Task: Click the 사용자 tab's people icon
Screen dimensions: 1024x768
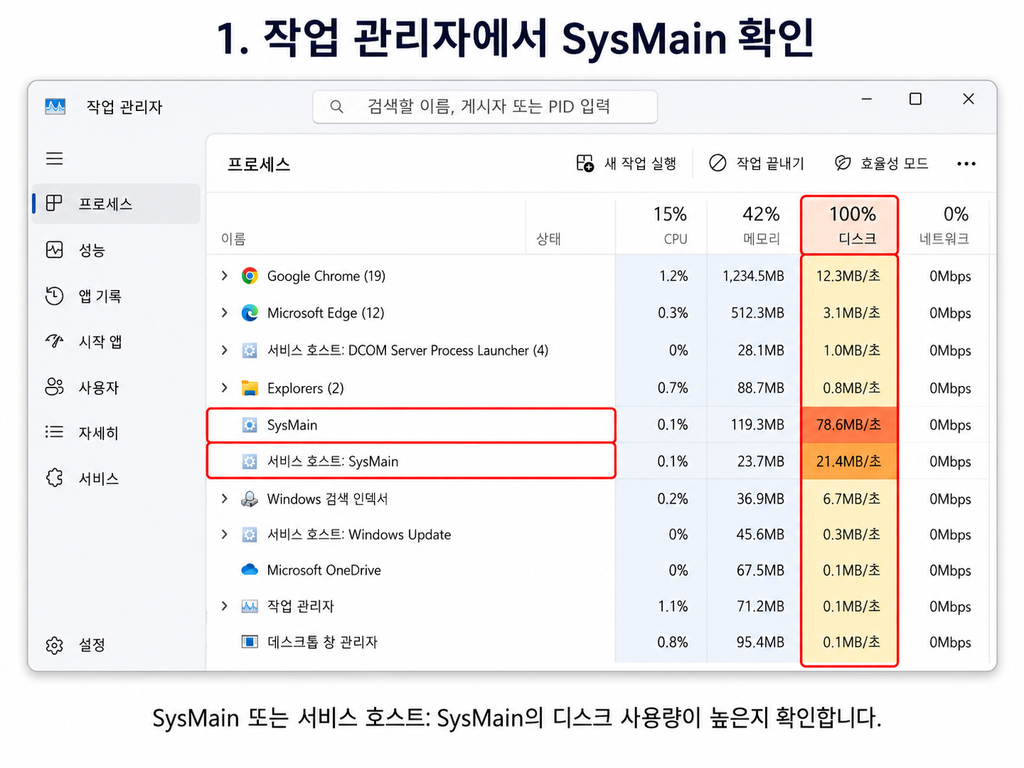Action: tap(54, 387)
